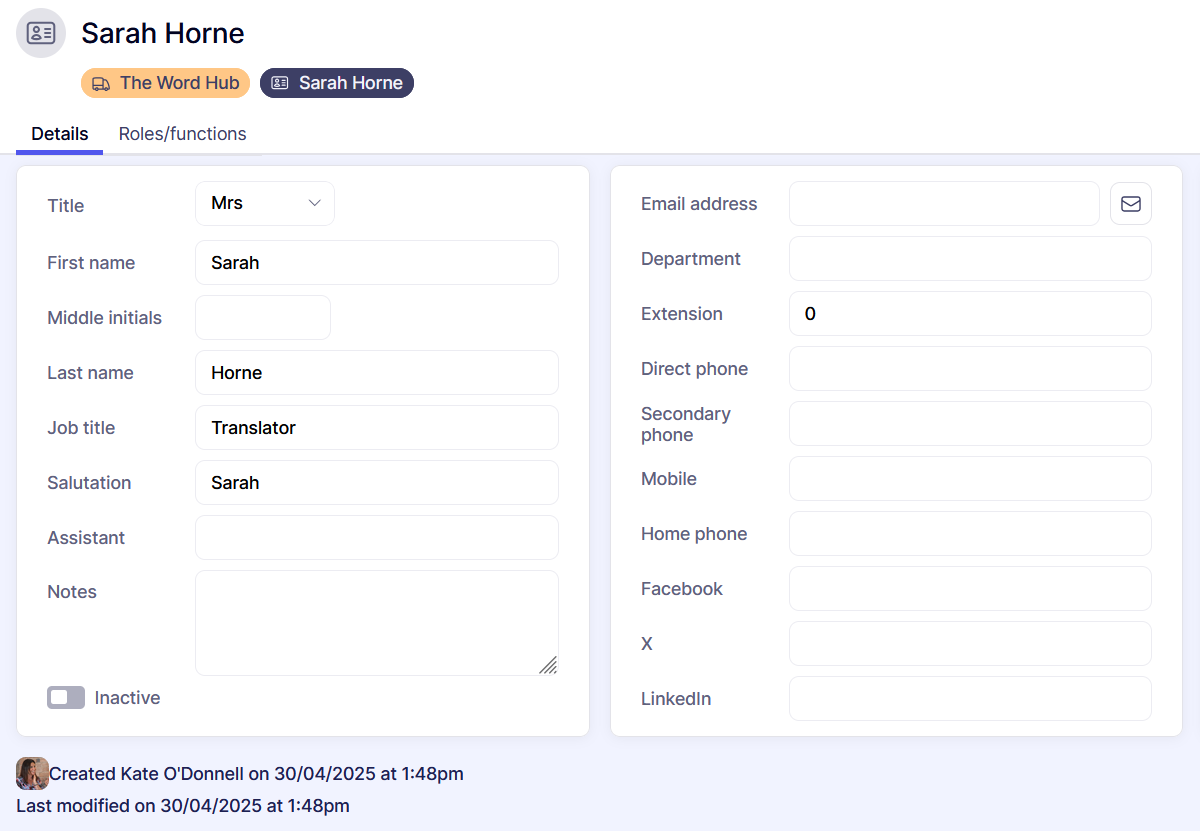Click the Extension field showing 0
The height and width of the screenshot is (831, 1200).
[969, 314]
